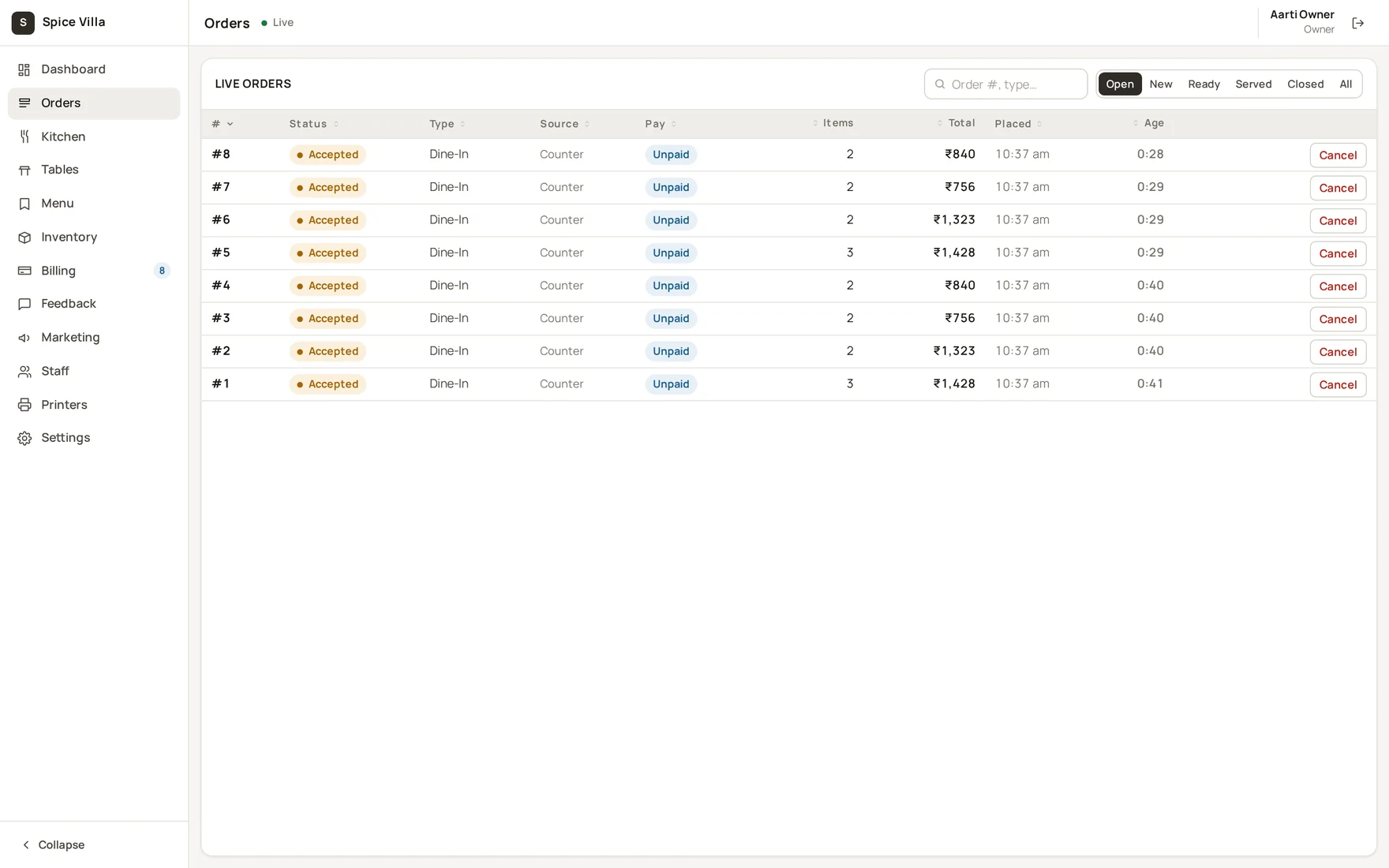Click total ₹1,428 of order #5
The height and width of the screenshot is (868, 1389).
pos(954,253)
